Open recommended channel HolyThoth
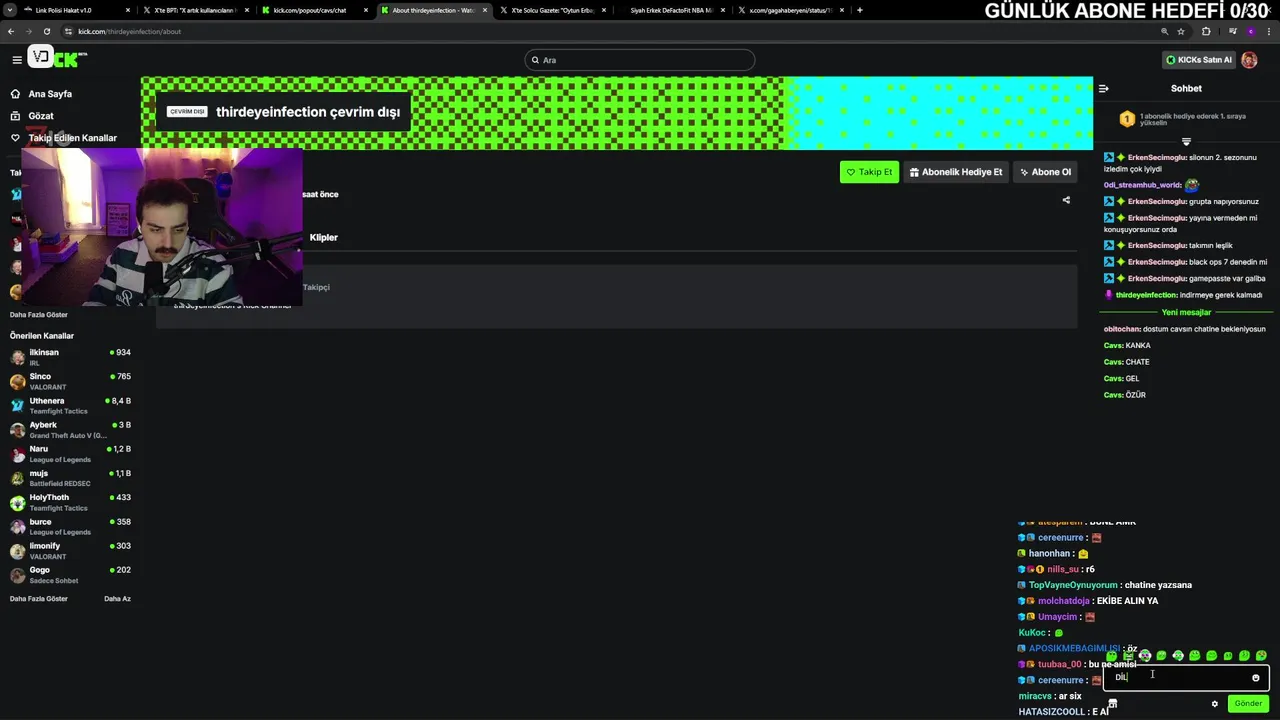This screenshot has width=1280, height=720. tap(70, 502)
